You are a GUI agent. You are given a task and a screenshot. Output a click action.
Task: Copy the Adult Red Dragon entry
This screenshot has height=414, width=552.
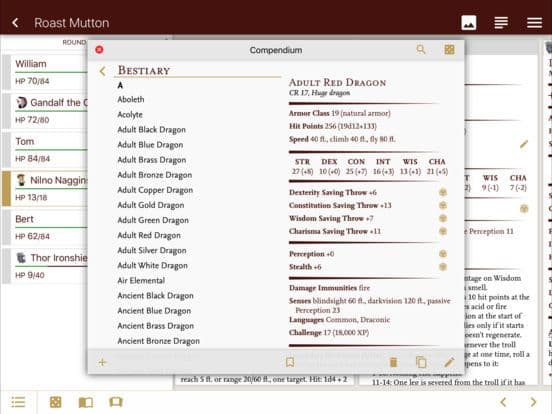tap(421, 362)
